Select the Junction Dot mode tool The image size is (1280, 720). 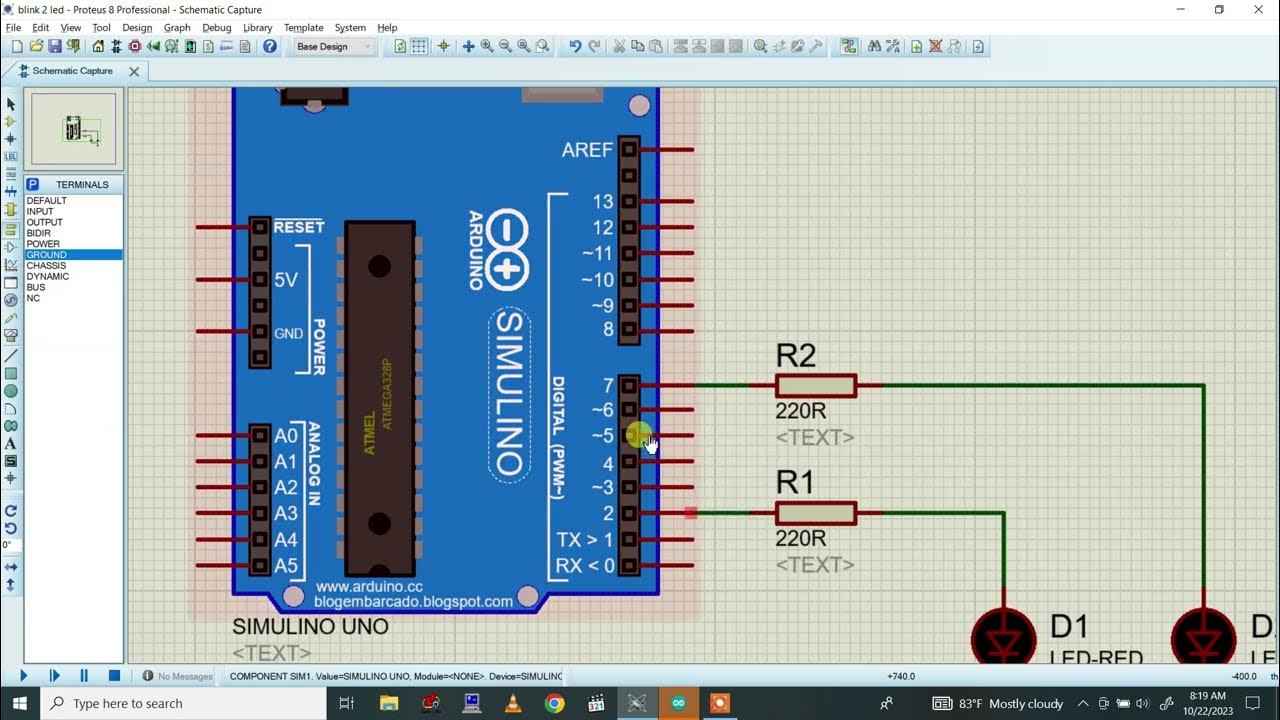click(x=11, y=139)
